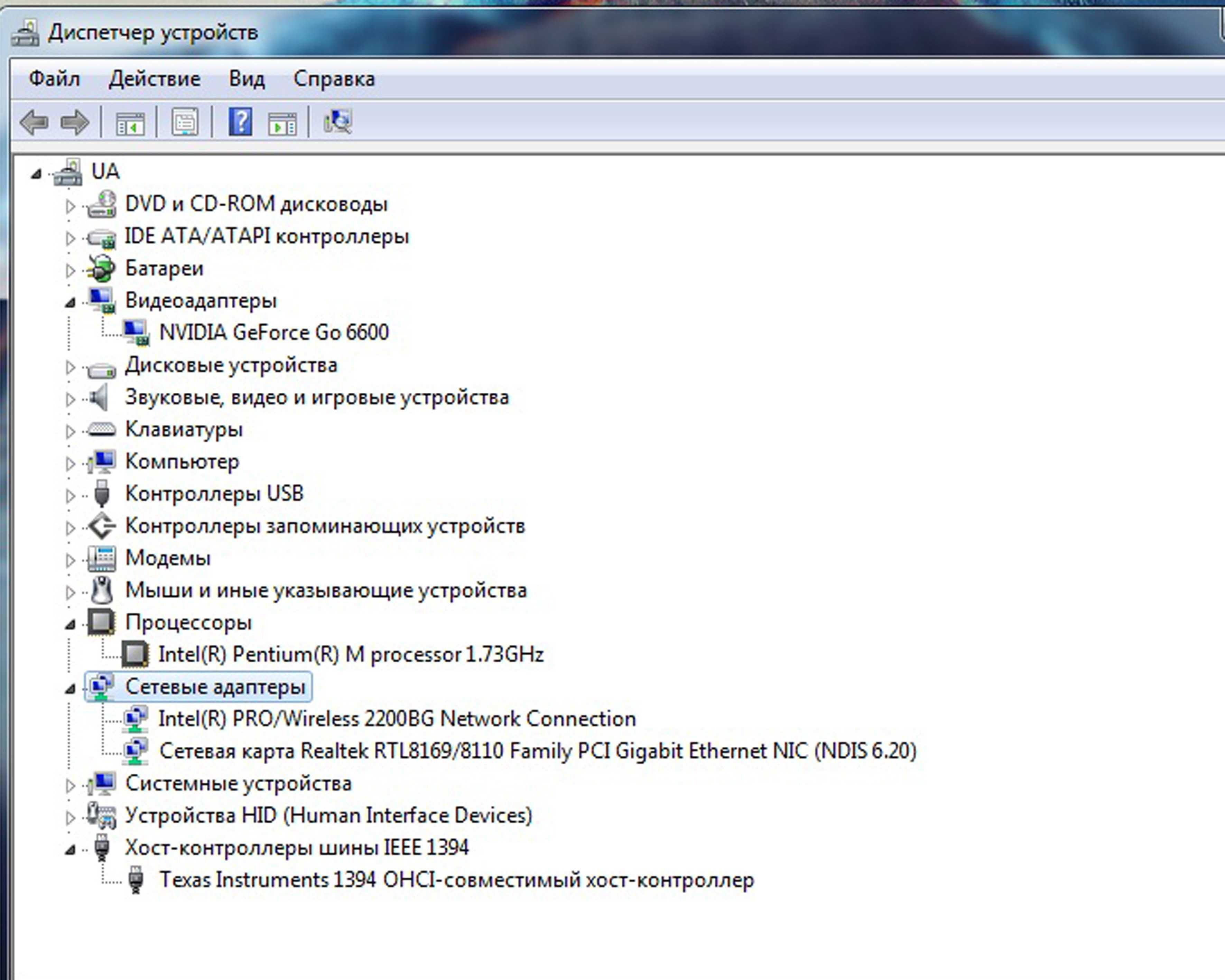This screenshot has width=1225, height=980.
Task: Open the Вид menu
Action: 247,79
